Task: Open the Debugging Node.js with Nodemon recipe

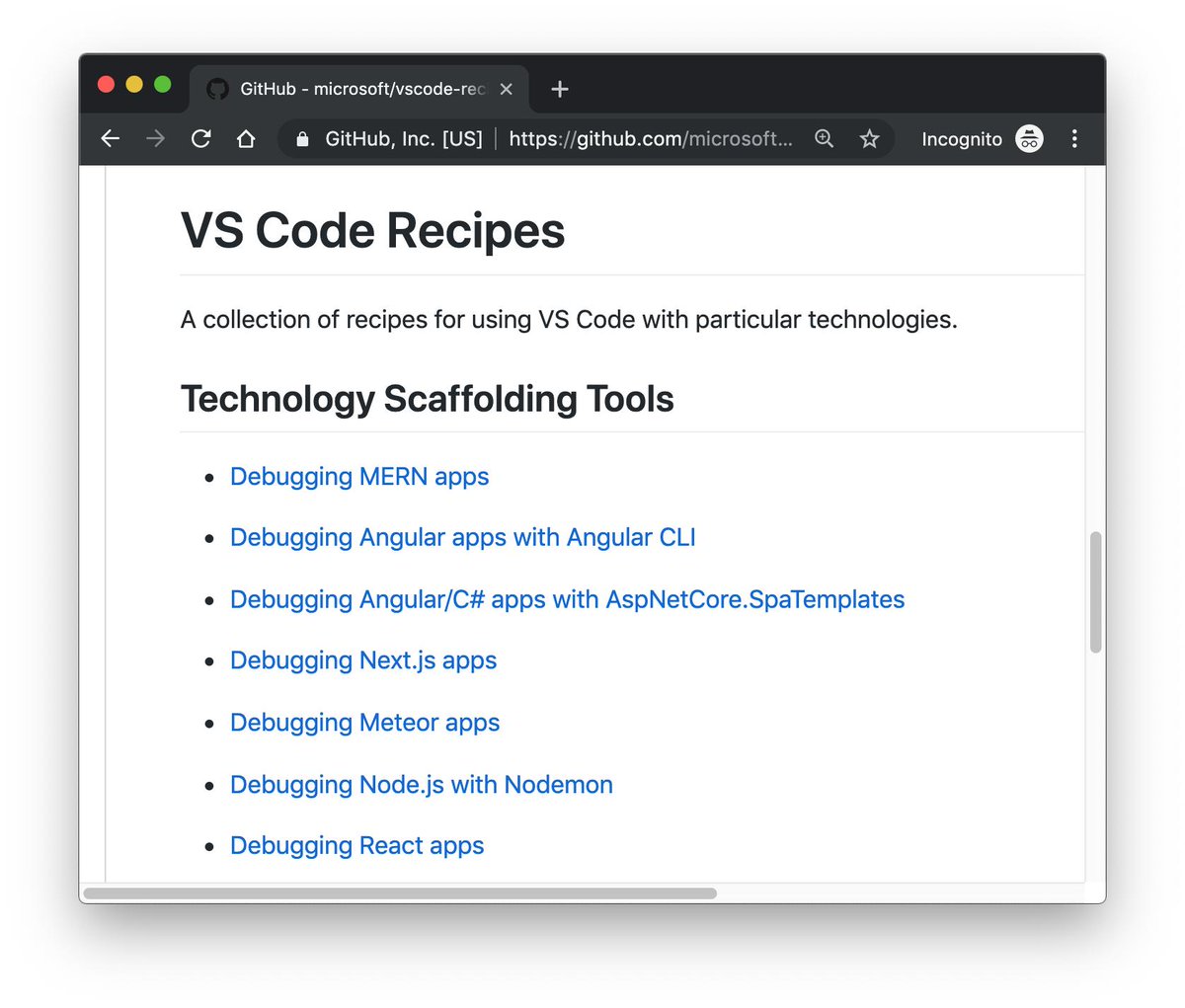Action: 421,784
